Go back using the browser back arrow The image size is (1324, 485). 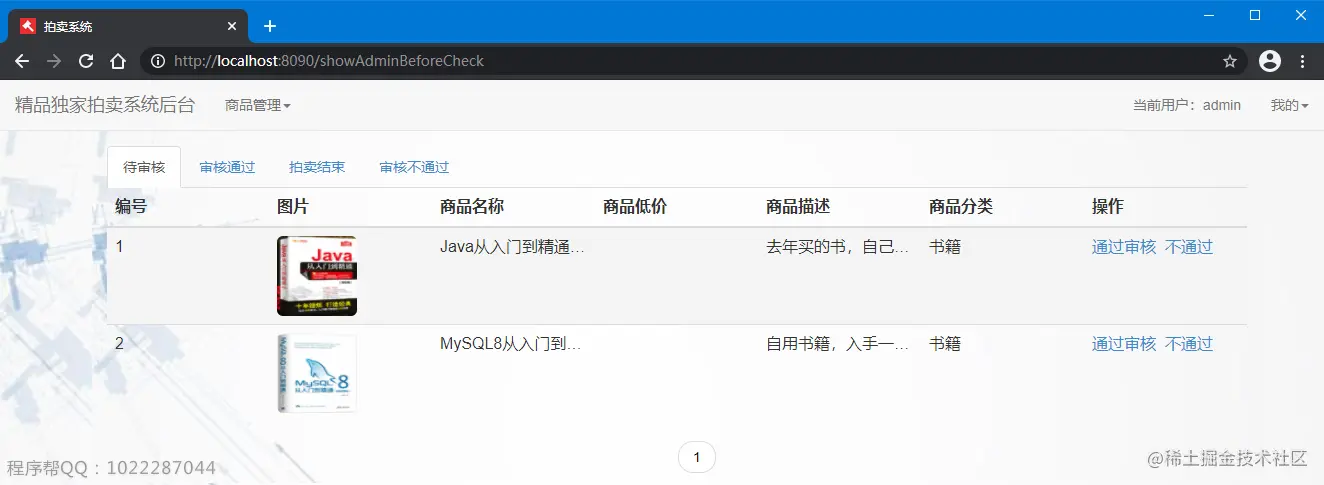[22, 61]
